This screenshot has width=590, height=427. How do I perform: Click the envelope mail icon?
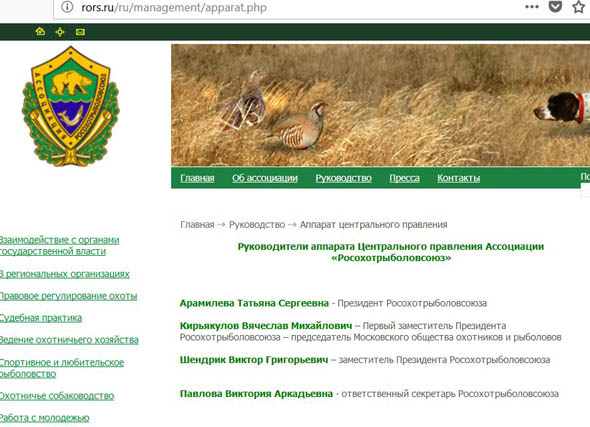[80, 32]
